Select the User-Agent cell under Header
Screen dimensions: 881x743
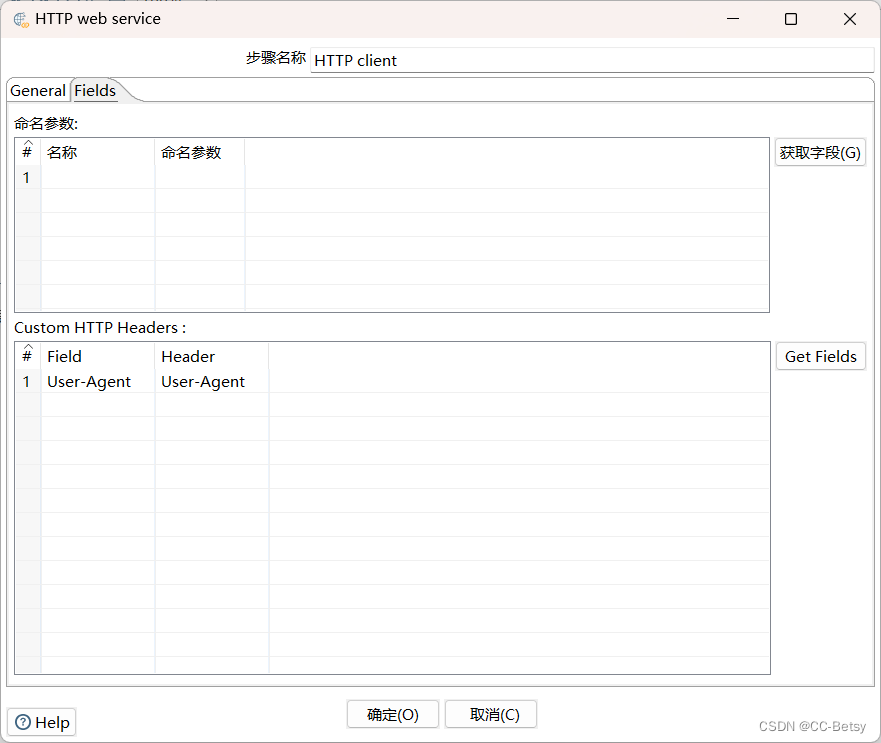(x=202, y=381)
